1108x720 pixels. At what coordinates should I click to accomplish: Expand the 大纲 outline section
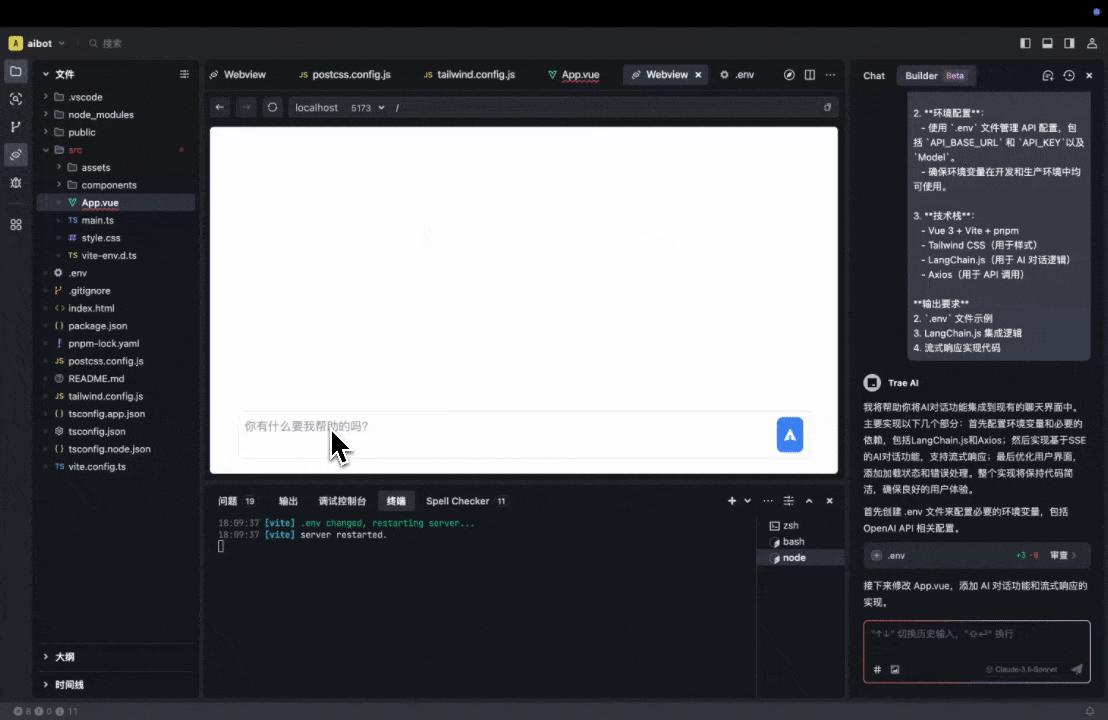64,657
